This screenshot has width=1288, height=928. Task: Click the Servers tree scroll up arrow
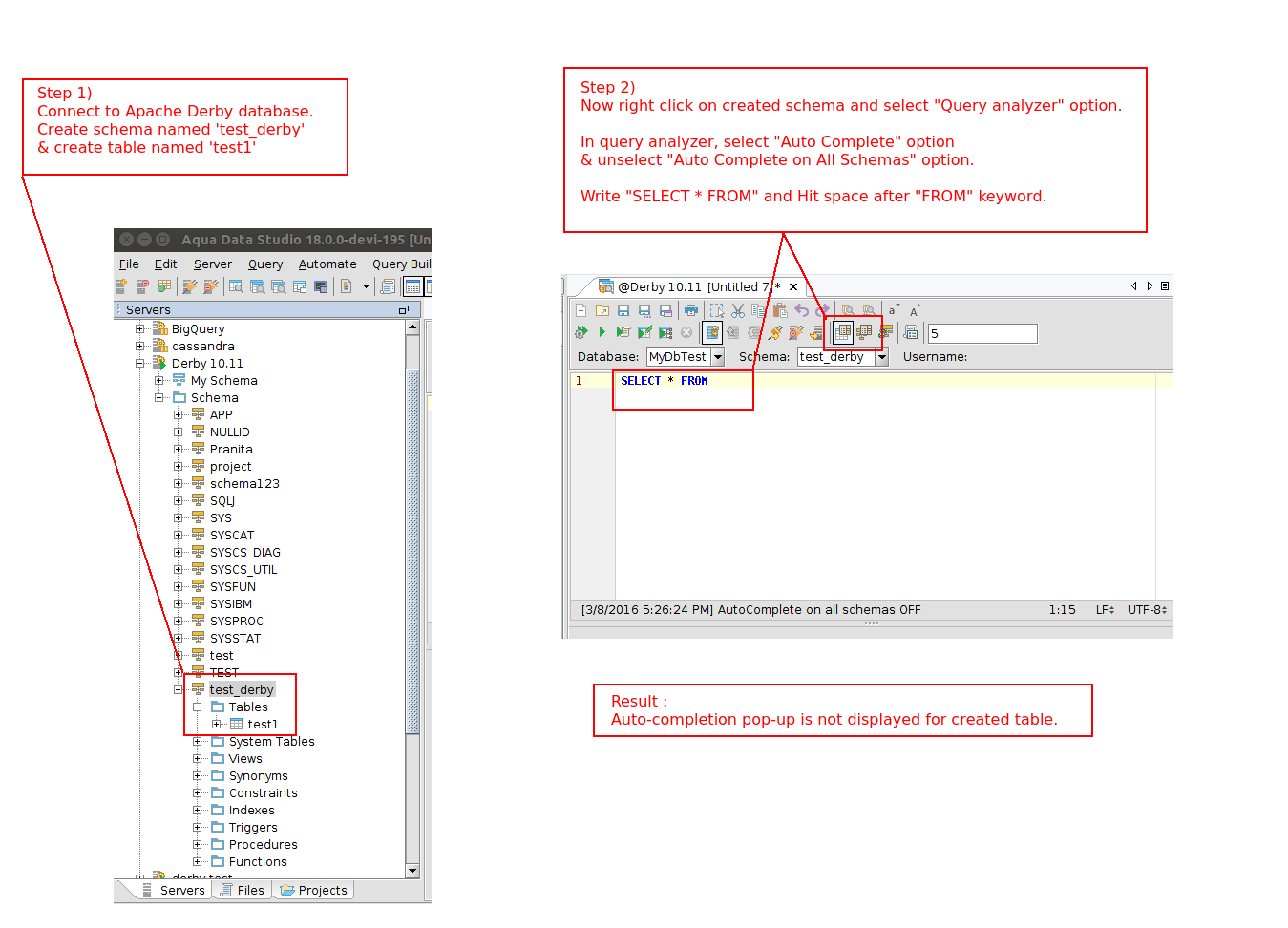point(412,327)
